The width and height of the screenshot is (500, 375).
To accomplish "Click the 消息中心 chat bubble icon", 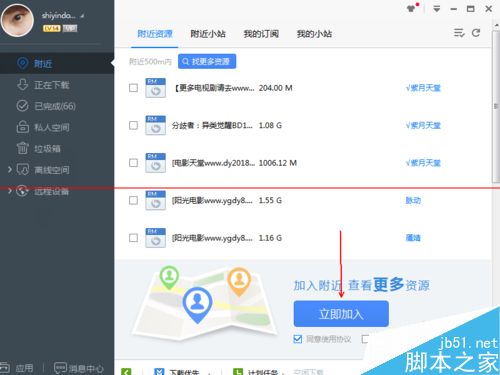I will click(x=60, y=368).
